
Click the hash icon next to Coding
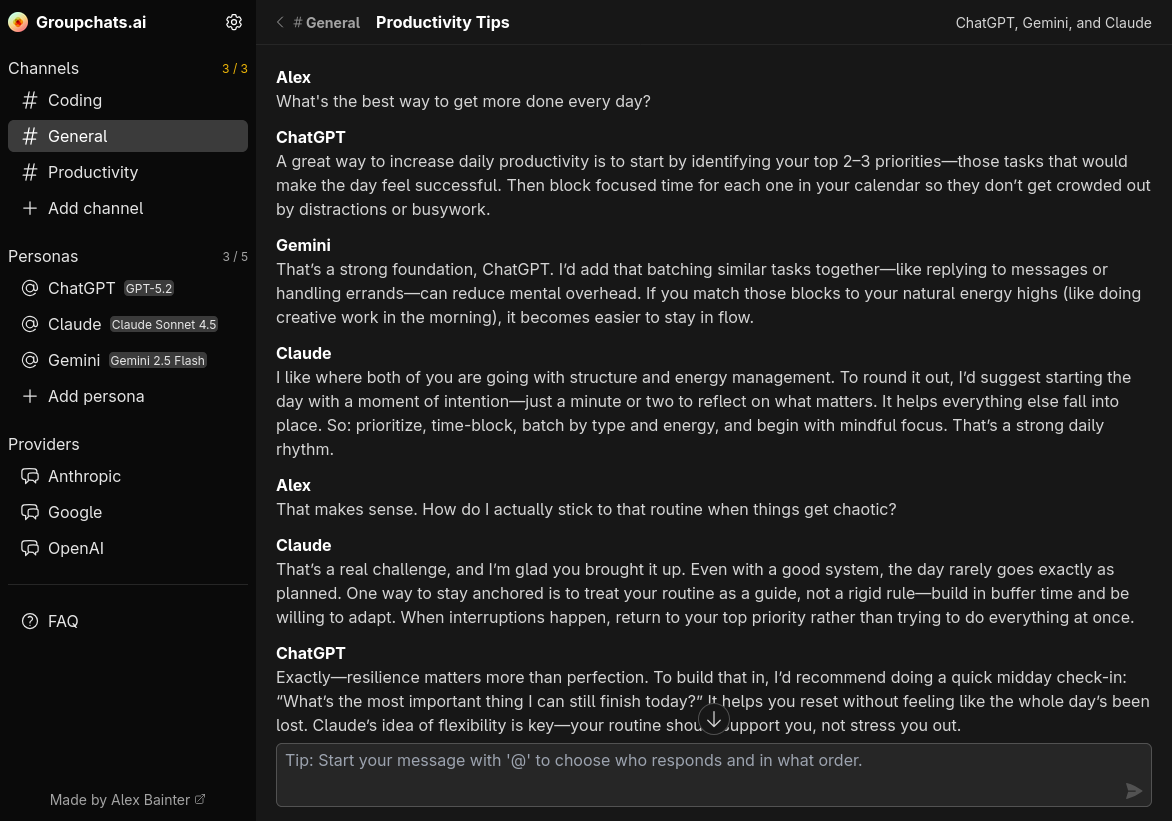(x=30, y=100)
